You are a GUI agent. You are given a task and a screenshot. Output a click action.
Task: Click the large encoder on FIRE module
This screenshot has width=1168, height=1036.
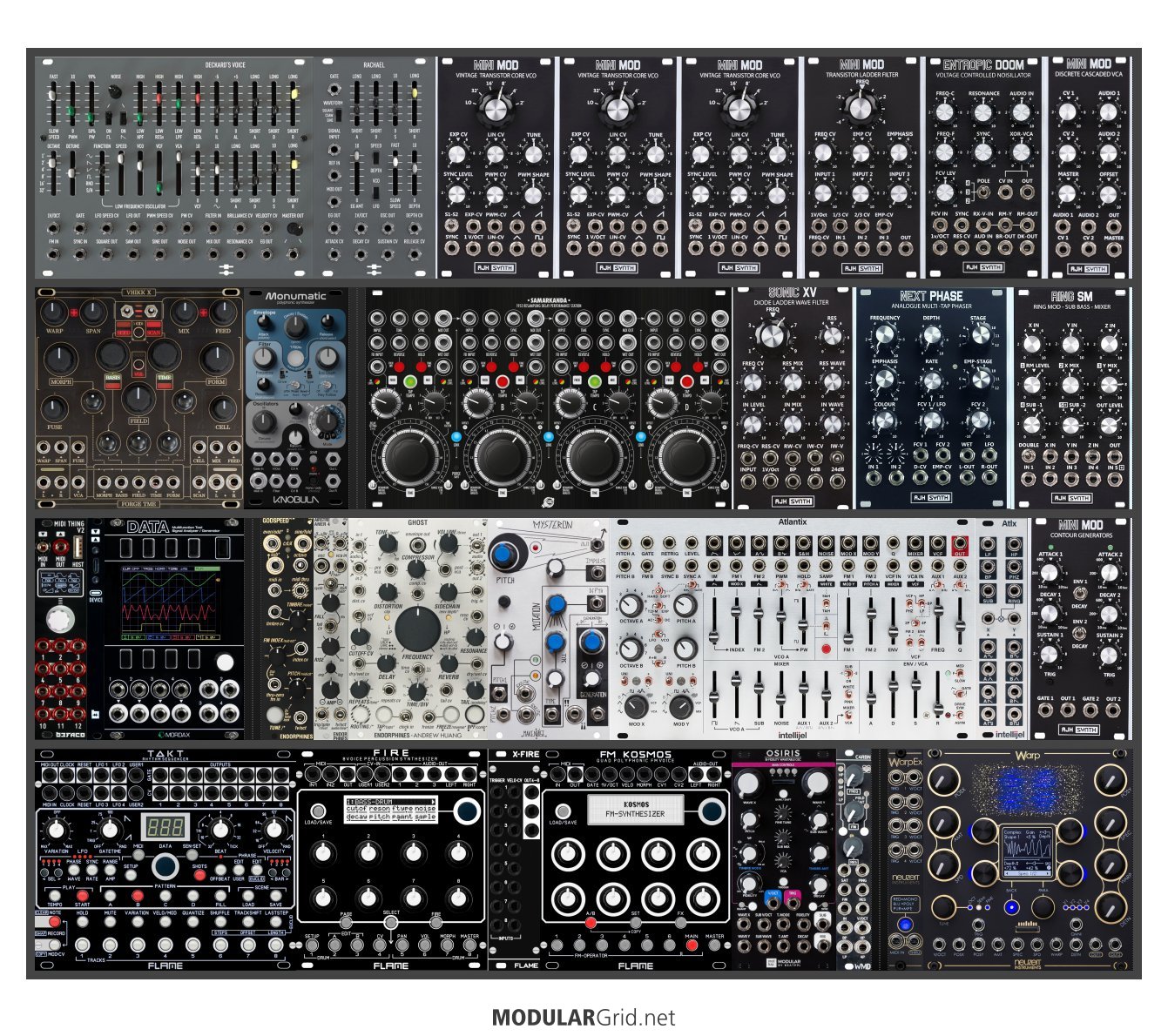click(x=468, y=811)
